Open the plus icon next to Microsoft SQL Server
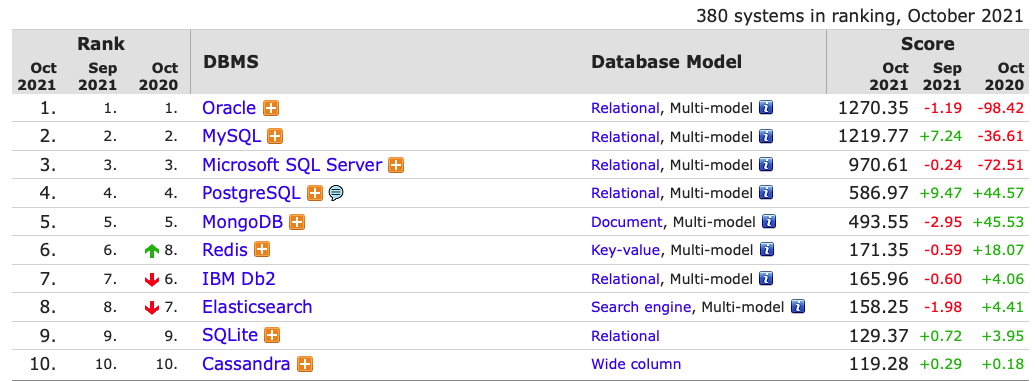The height and width of the screenshot is (381, 1035). coord(396,165)
